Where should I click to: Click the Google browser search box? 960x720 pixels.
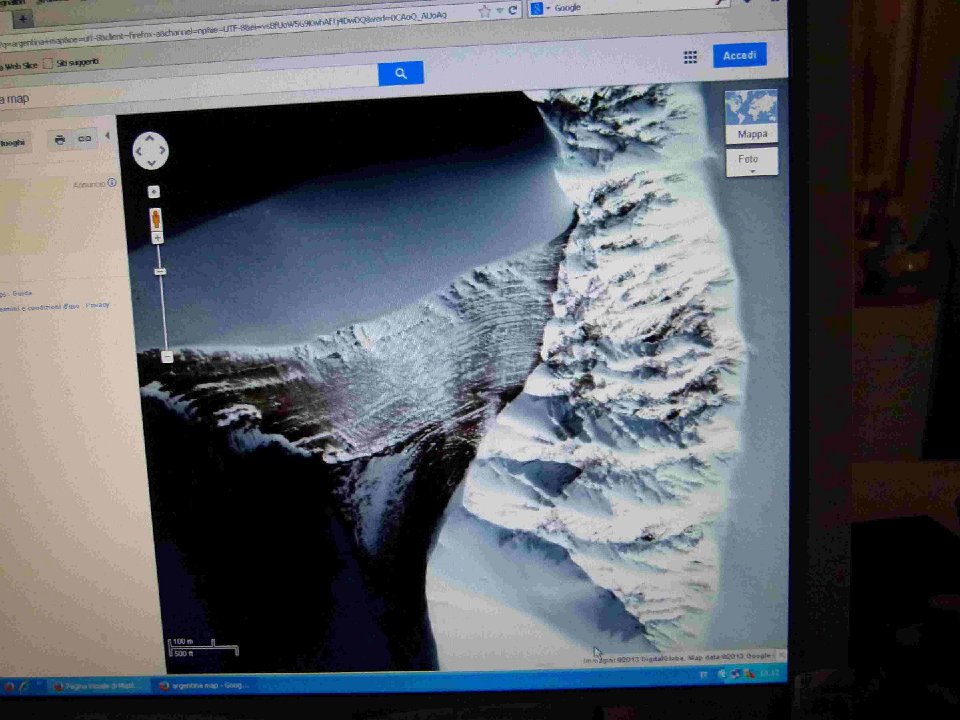point(631,7)
